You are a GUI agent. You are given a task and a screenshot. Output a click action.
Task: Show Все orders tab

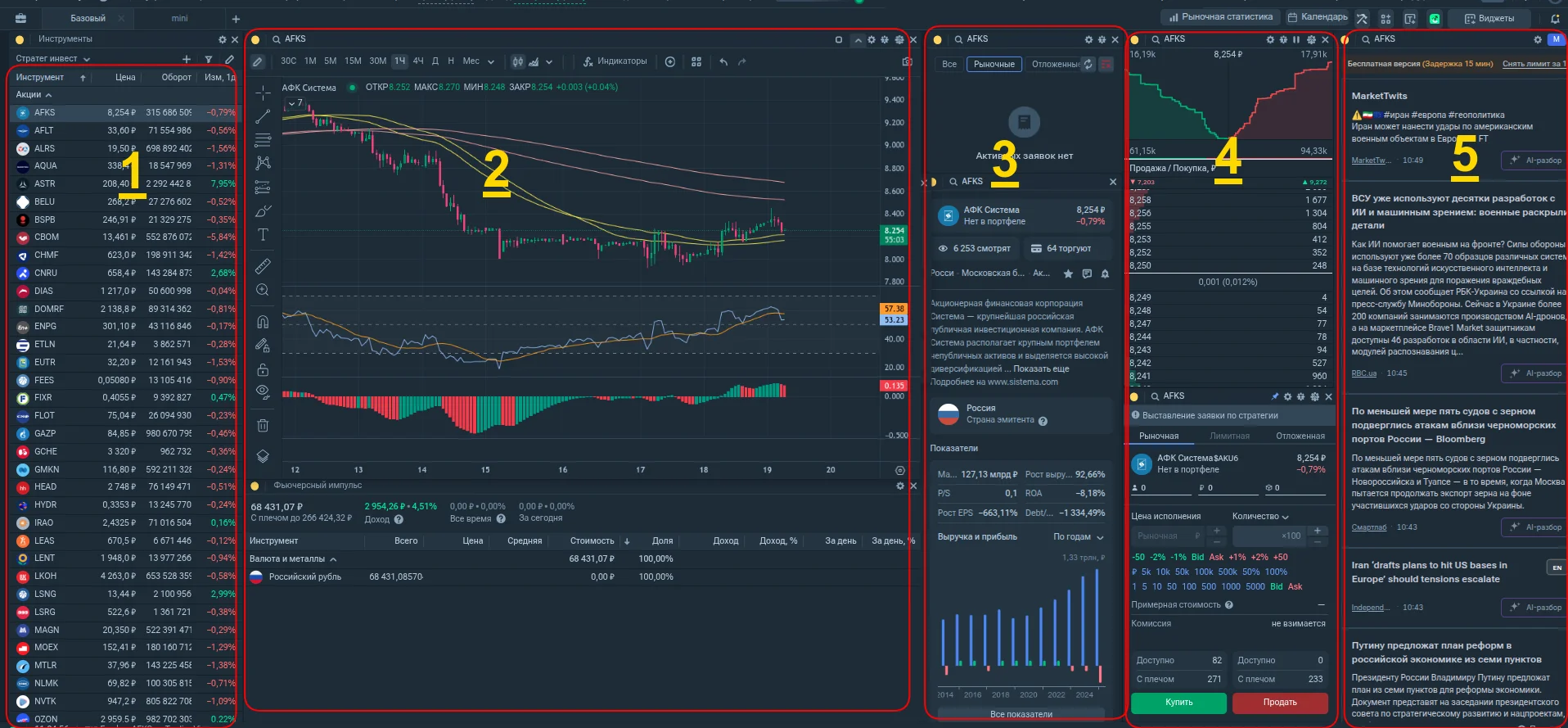(949, 64)
